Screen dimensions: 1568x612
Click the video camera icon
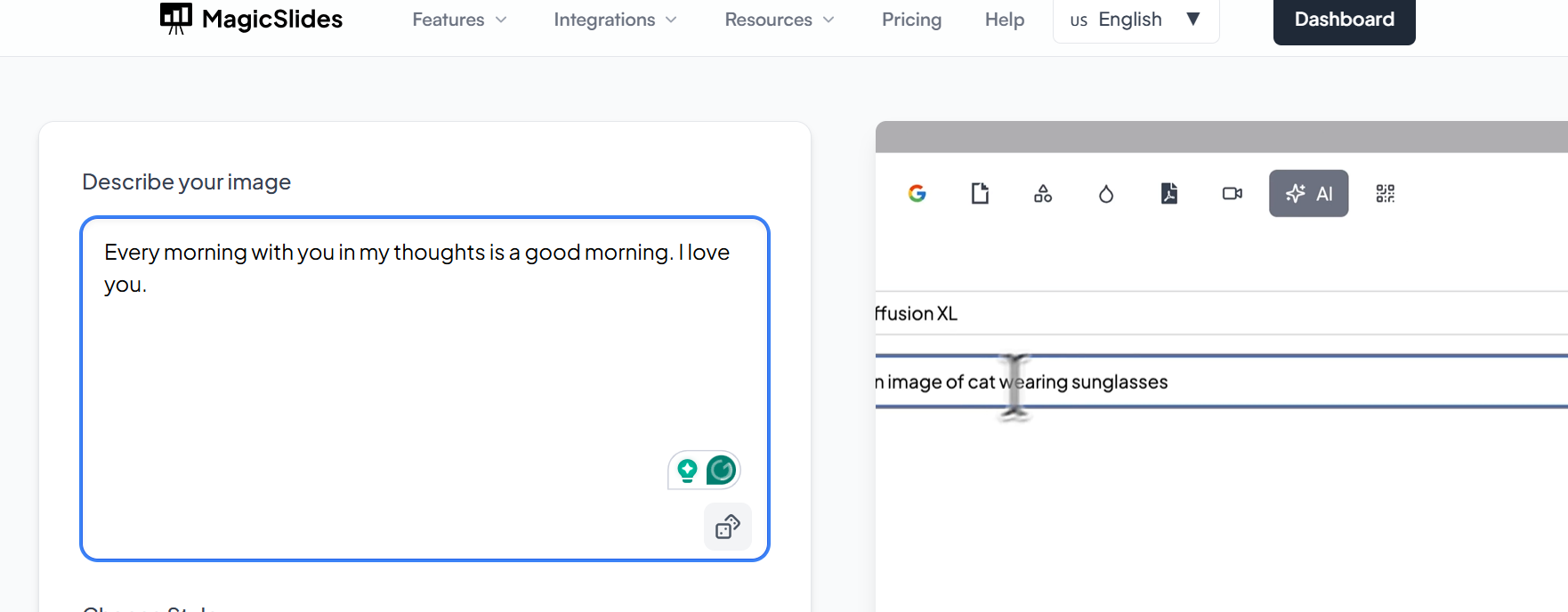coord(1233,193)
